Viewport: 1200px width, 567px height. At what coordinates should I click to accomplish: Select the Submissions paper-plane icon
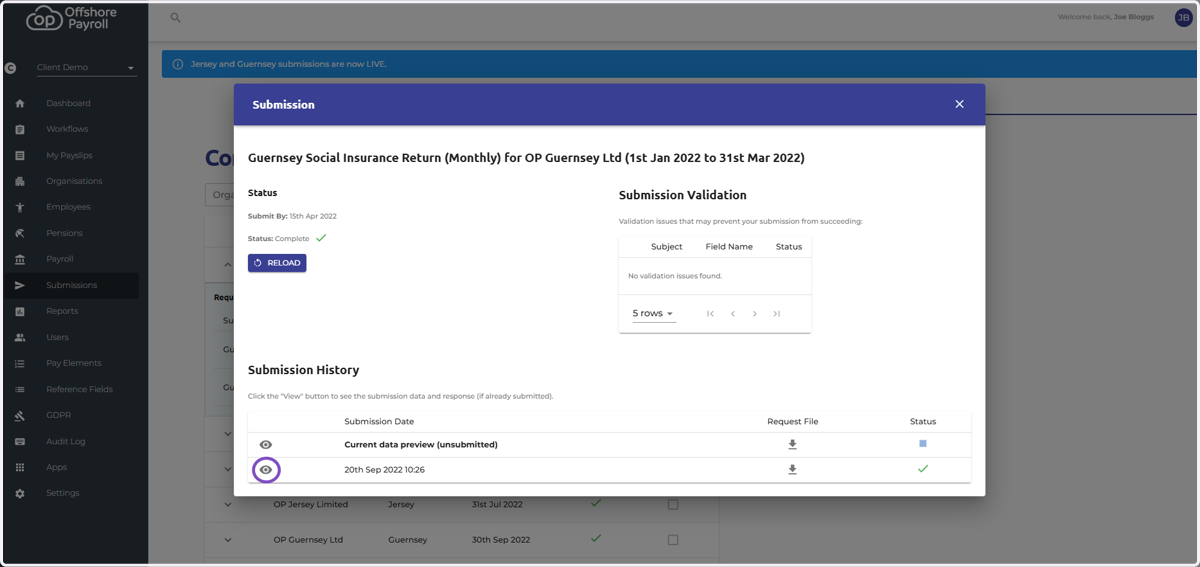point(20,285)
